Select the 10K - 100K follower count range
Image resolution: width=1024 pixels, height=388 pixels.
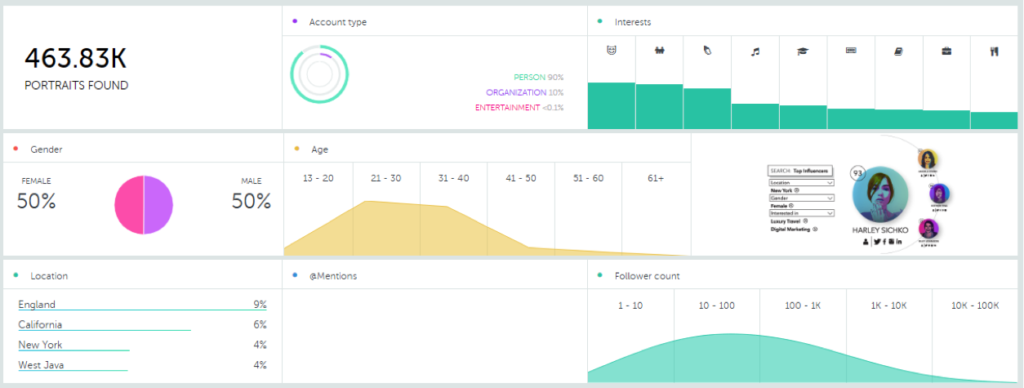point(975,305)
